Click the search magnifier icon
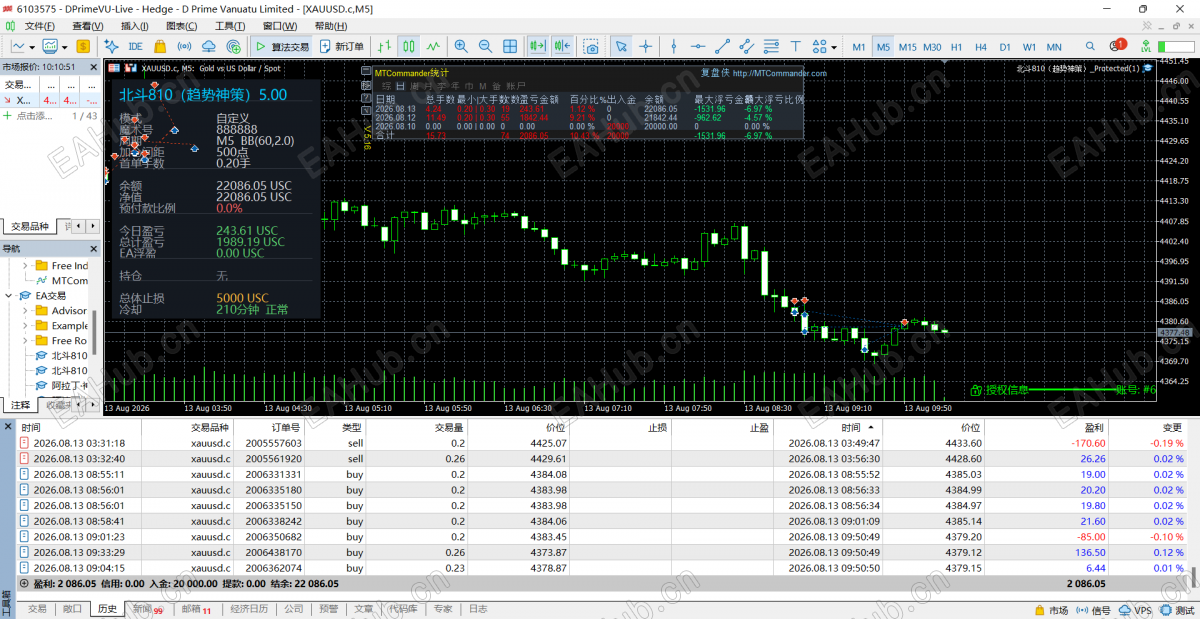This screenshot has width=1200, height=619. tap(1090, 46)
